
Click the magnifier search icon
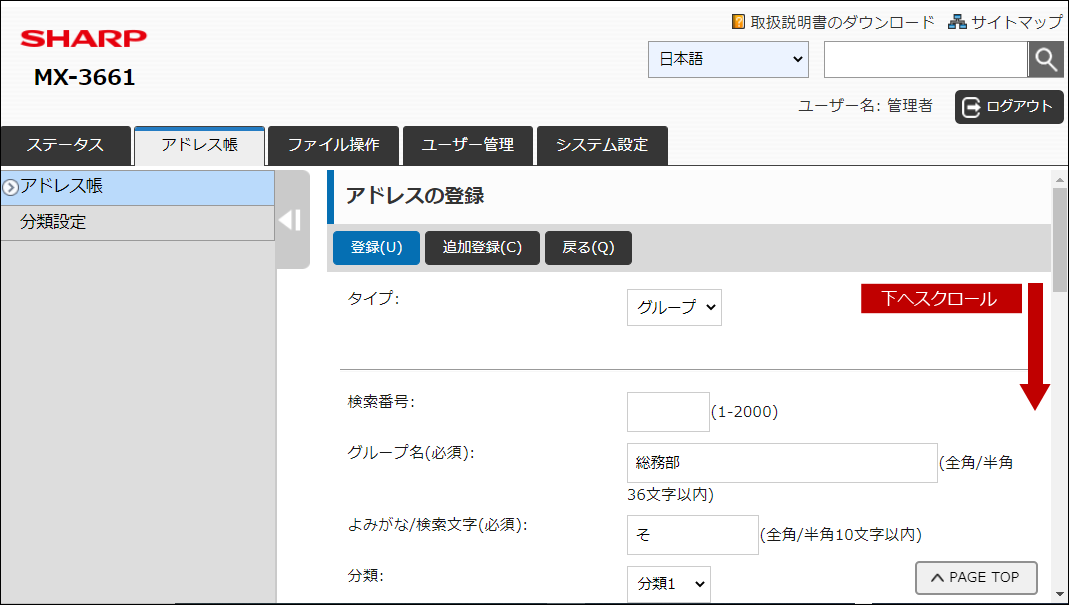tap(1045, 59)
